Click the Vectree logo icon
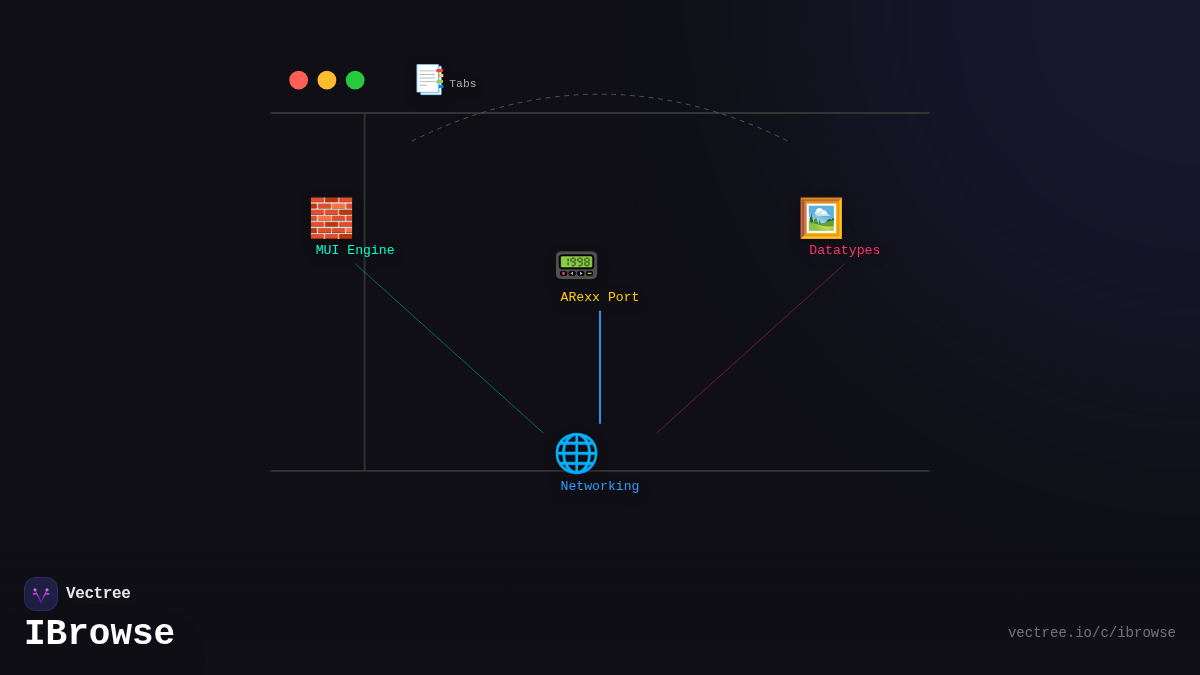1200x675 pixels. coord(41,594)
